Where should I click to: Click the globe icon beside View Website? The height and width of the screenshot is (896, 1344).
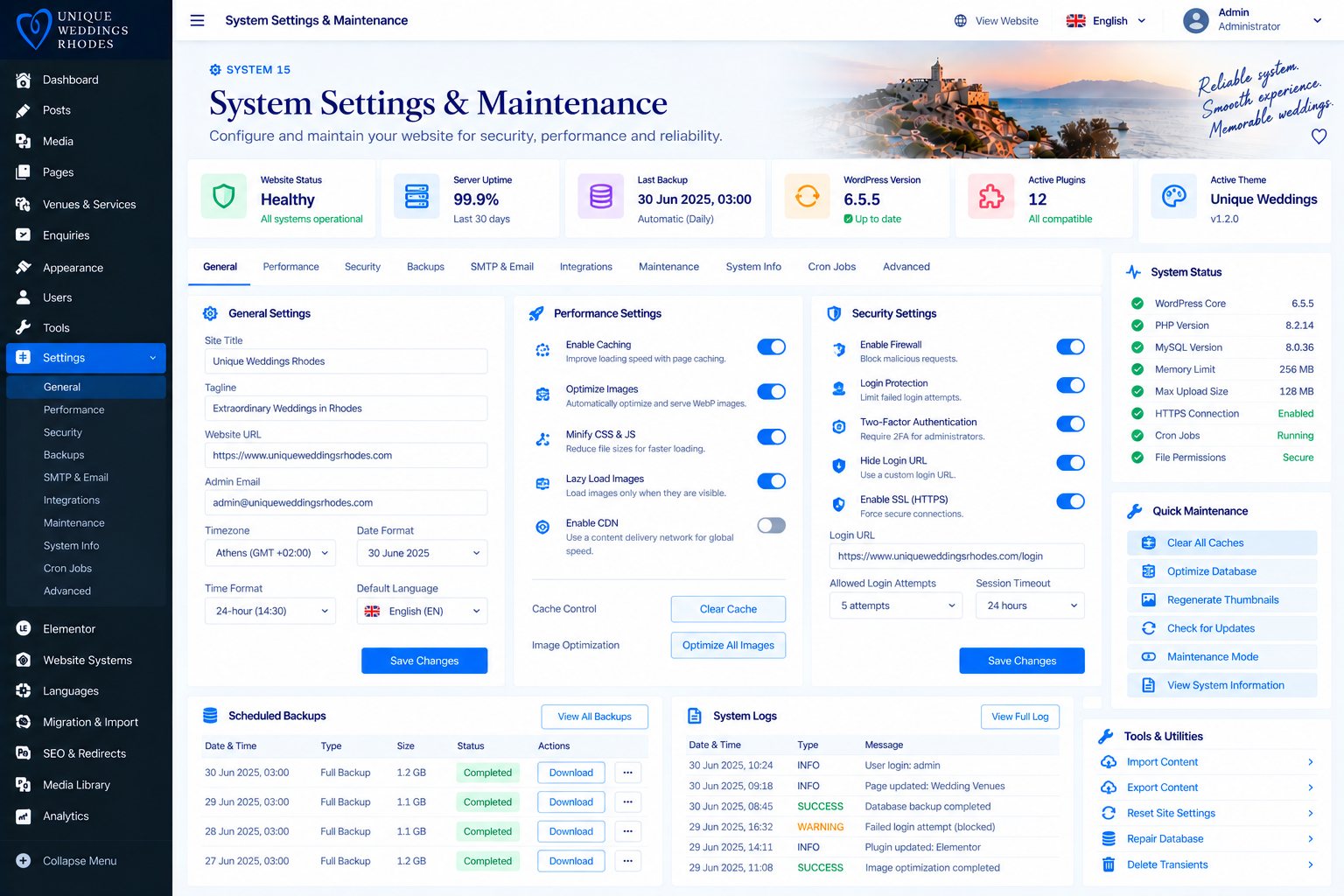[x=961, y=21]
